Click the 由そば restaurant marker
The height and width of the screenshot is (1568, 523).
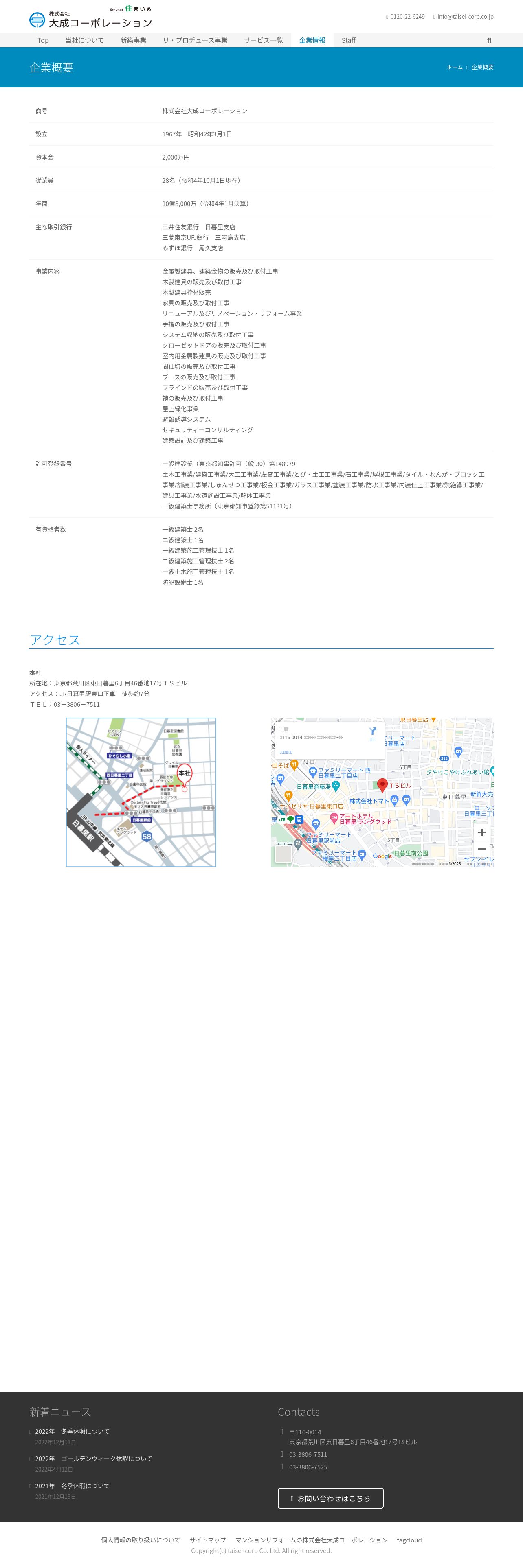(294, 764)
